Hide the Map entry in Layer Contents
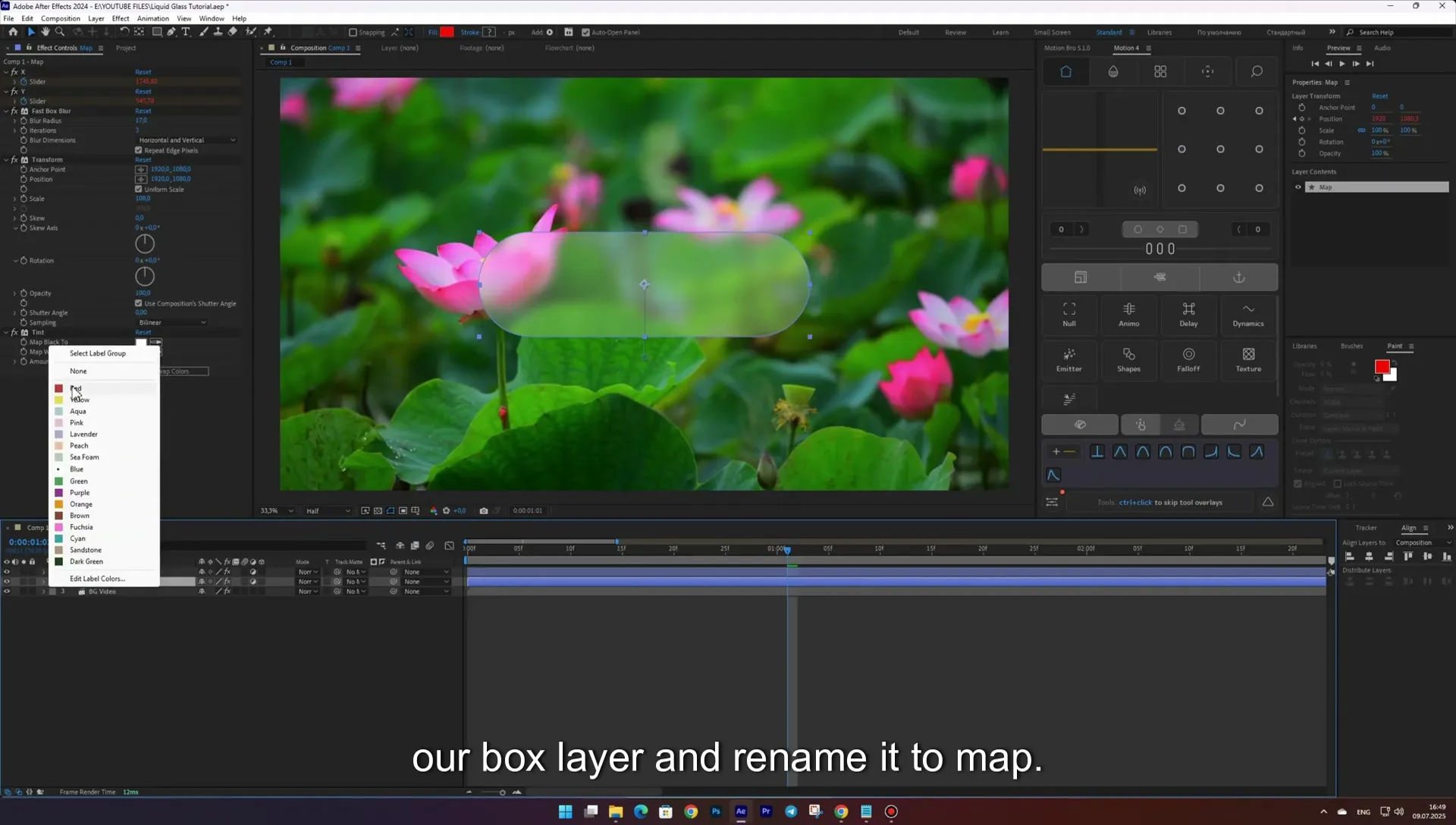The image size is (1456, 825). click(1298, 187)
